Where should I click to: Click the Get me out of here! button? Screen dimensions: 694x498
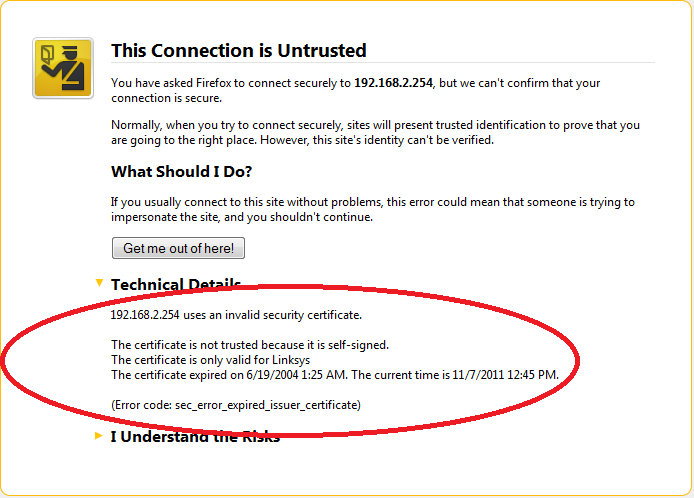point(178,248)
